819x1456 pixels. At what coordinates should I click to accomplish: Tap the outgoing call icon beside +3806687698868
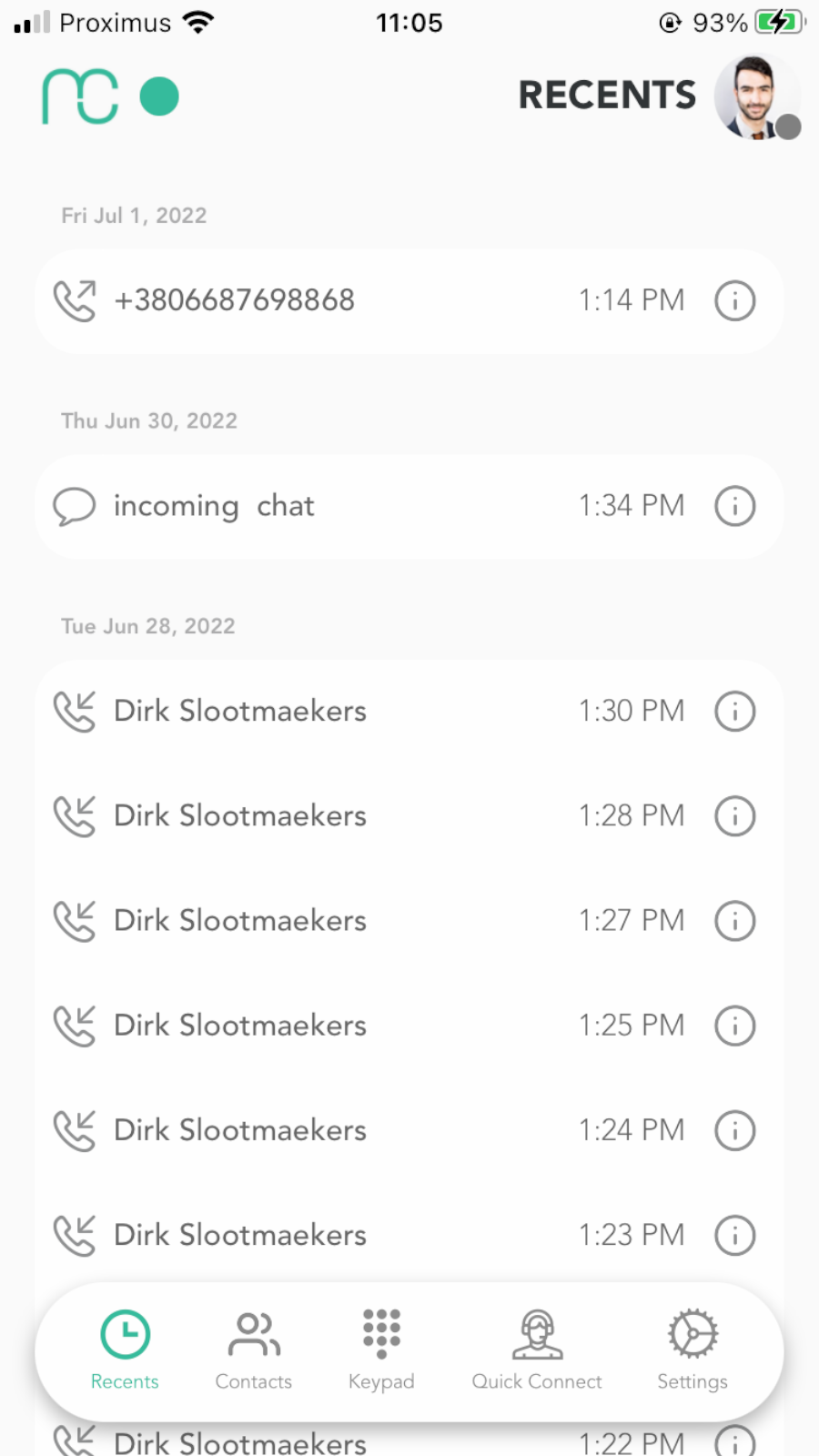coord(75,301)
